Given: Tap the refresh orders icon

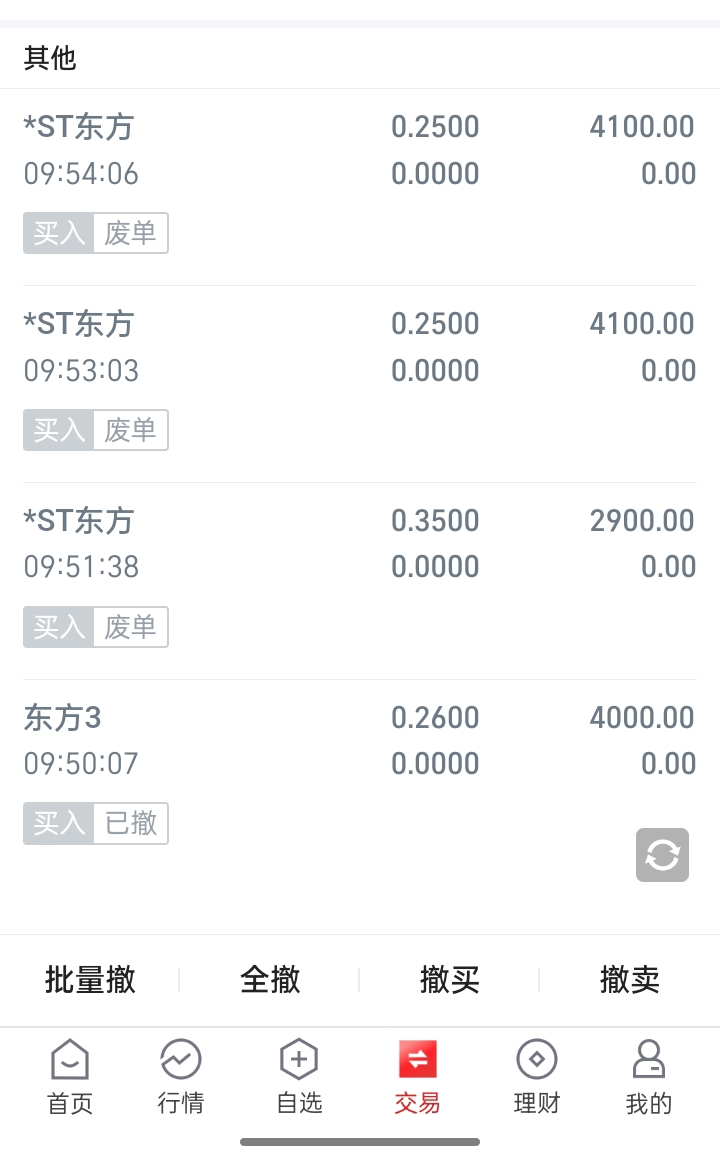Looking at the screenshot, I should point(662,854).
